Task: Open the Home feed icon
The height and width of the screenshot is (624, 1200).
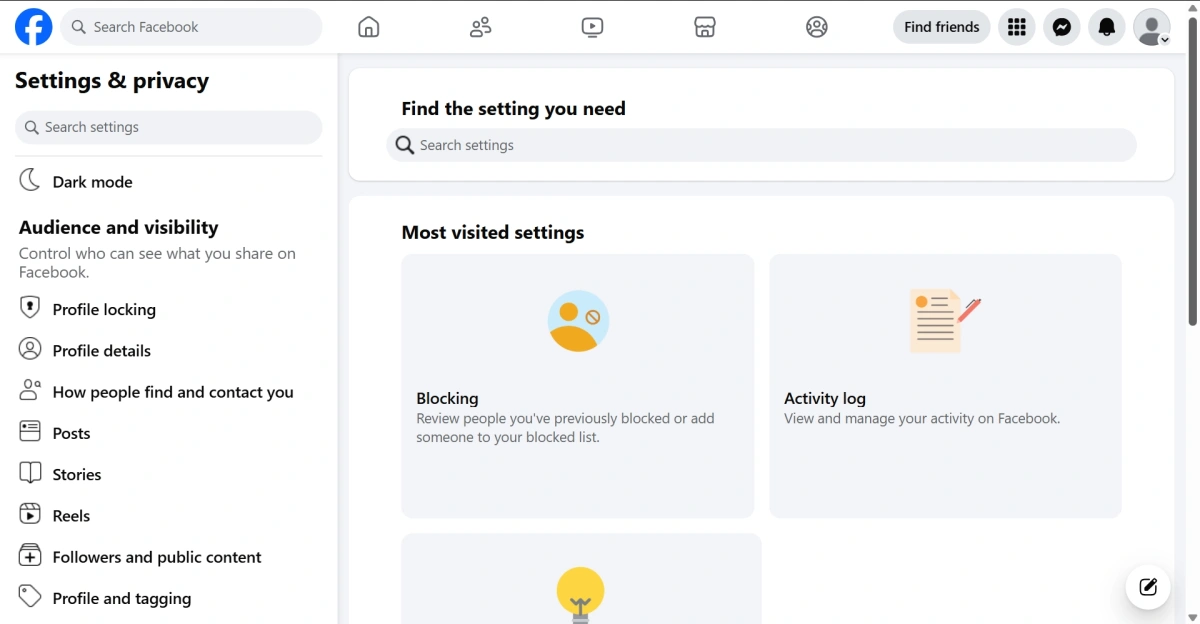Action: [x=369, y=27]
